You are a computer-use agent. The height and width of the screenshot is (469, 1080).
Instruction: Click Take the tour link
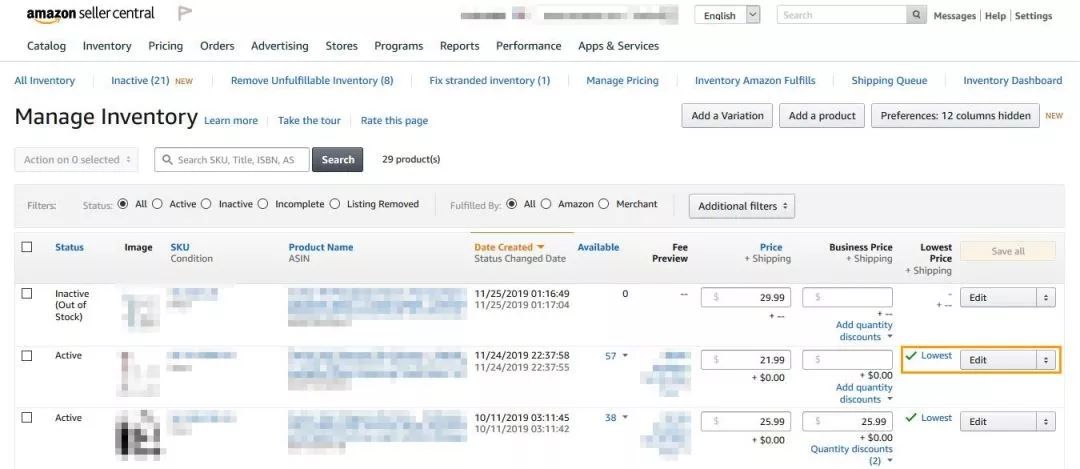pos(309,121)
